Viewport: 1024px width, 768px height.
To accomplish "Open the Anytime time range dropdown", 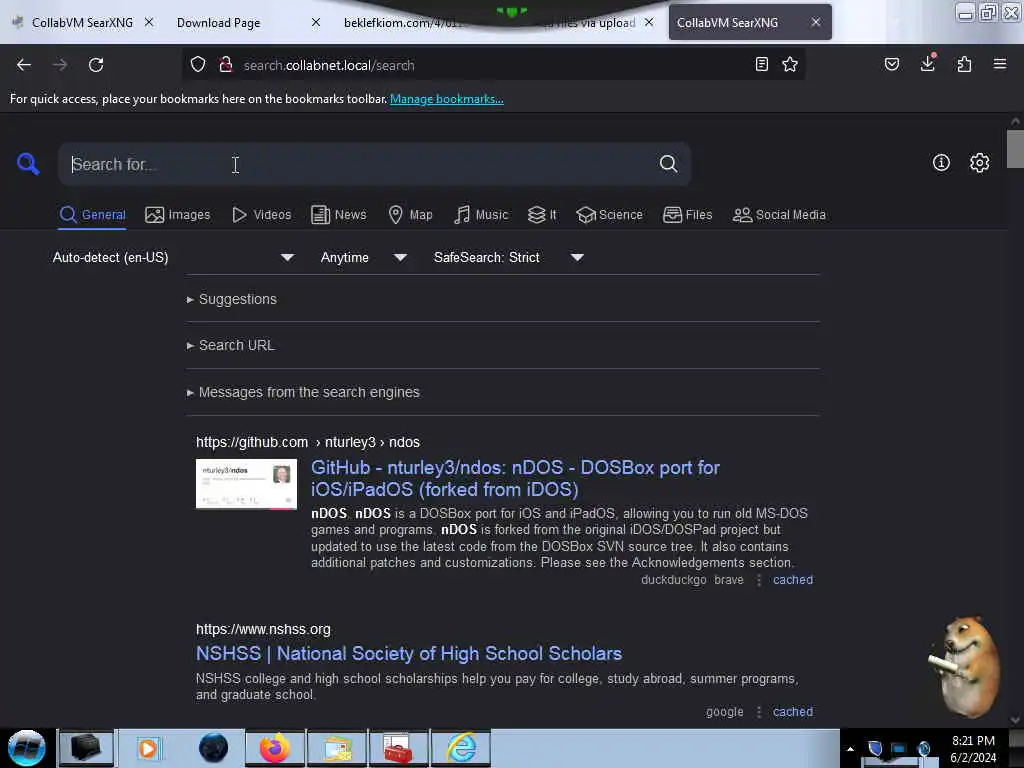I will tap(363, 257).
